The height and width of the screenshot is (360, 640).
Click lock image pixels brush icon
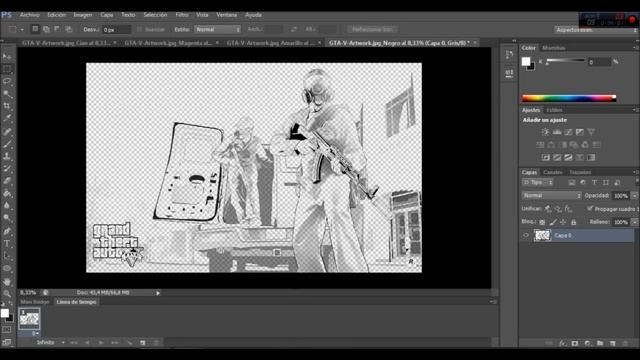coord(553,222)
